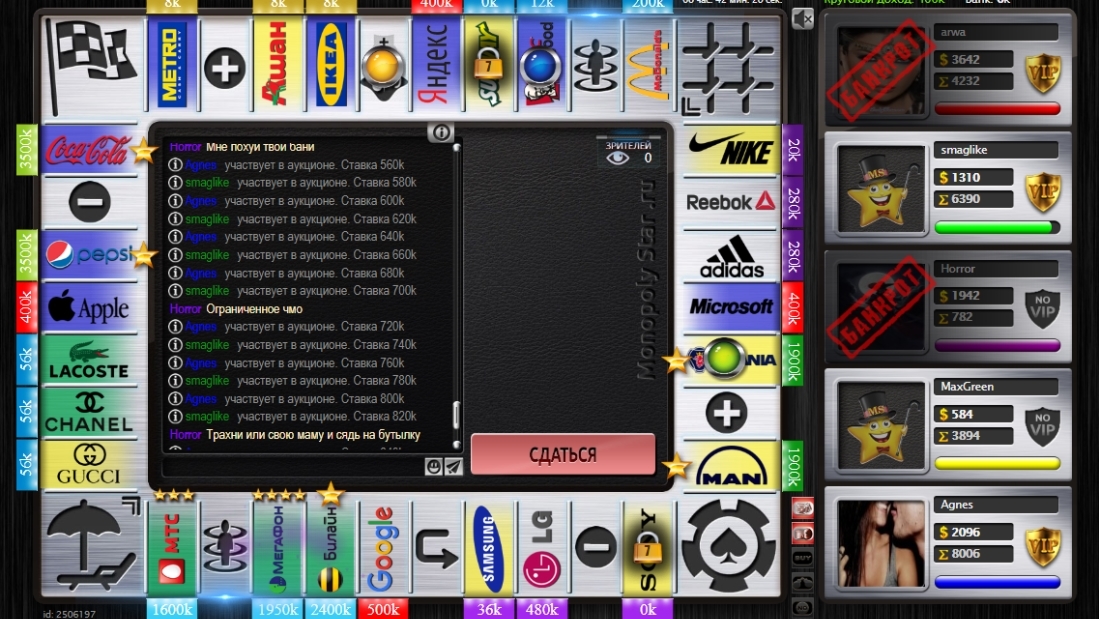Select the MAN property cell

[x=731, y=465]
